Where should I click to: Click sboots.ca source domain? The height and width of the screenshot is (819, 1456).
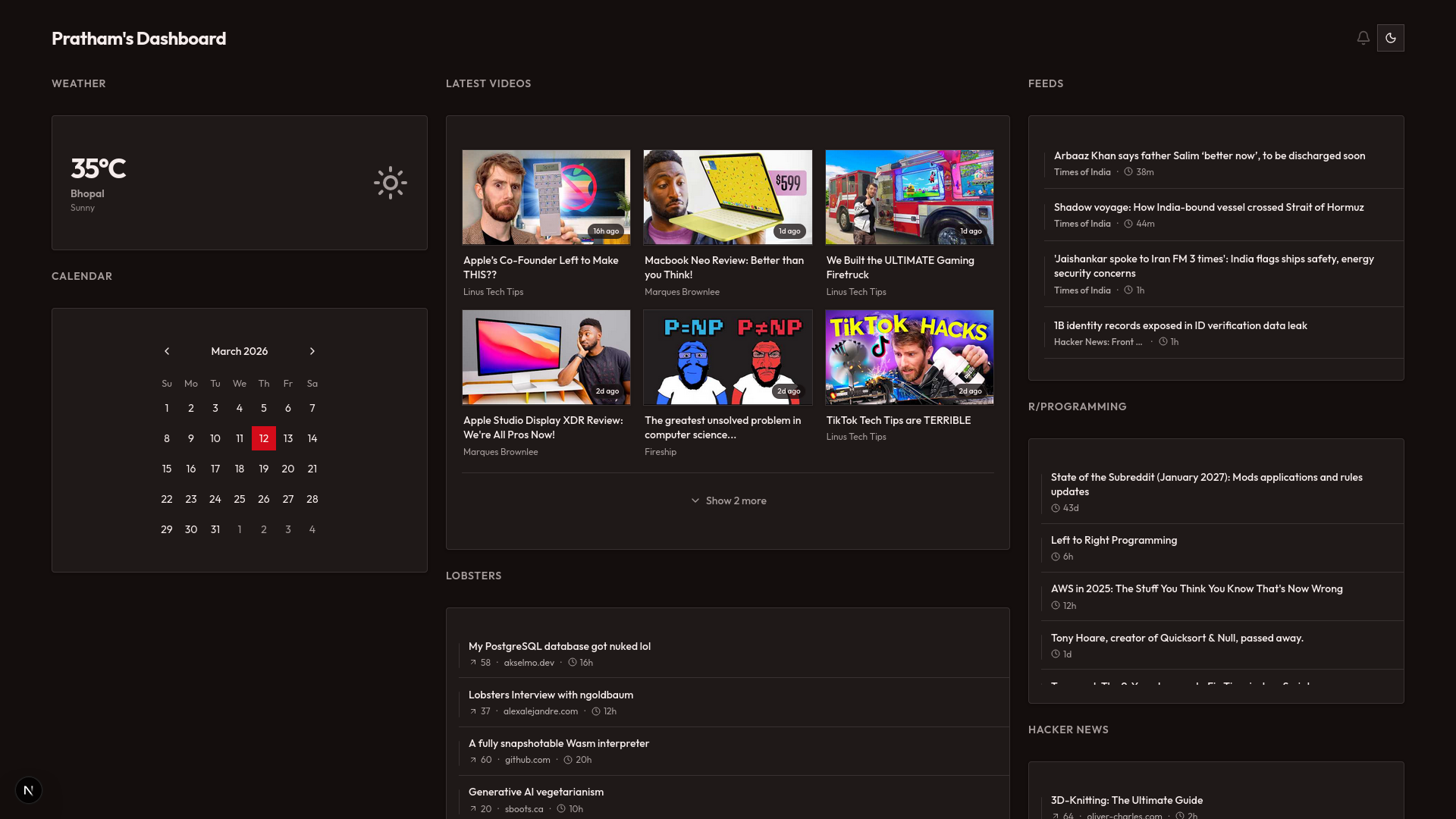[524, 809]
